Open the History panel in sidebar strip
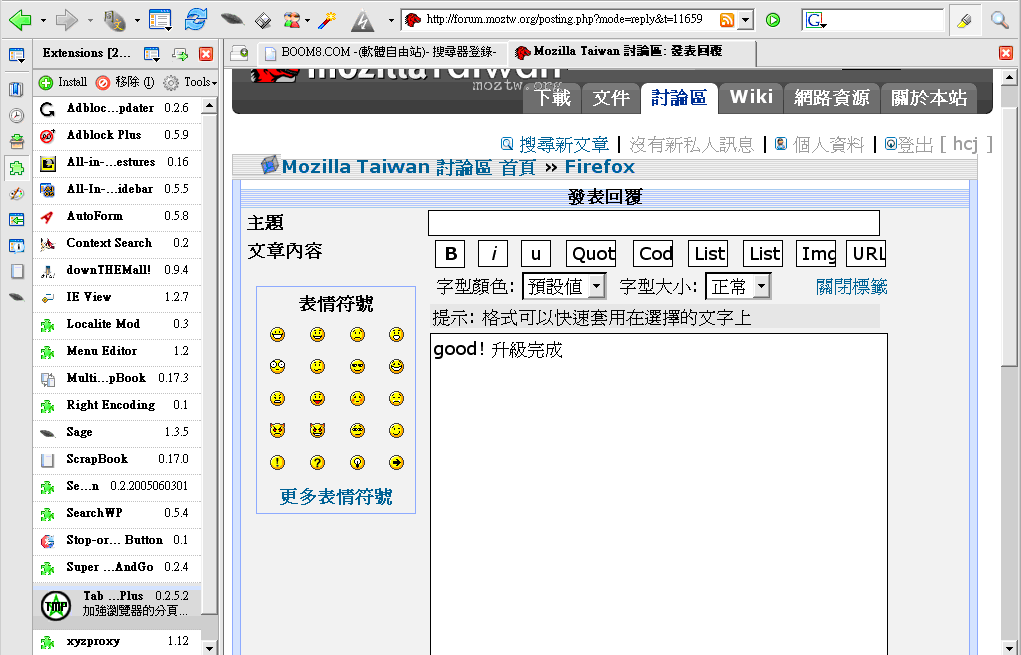Viewport: 1021px width, 655px height. click(17, 115)
